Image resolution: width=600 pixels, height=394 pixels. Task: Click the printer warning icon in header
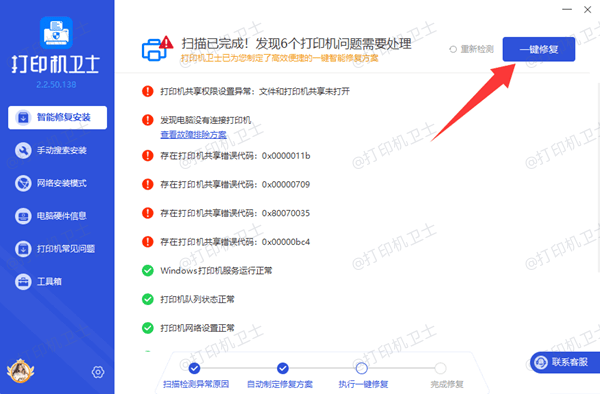click(x=157, y=49)
